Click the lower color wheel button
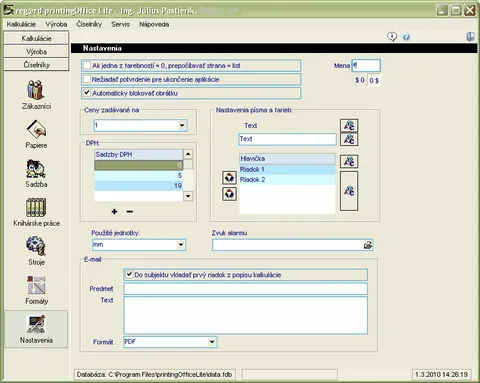The width and height of the screenshot is (480, 383). (229, 194)
